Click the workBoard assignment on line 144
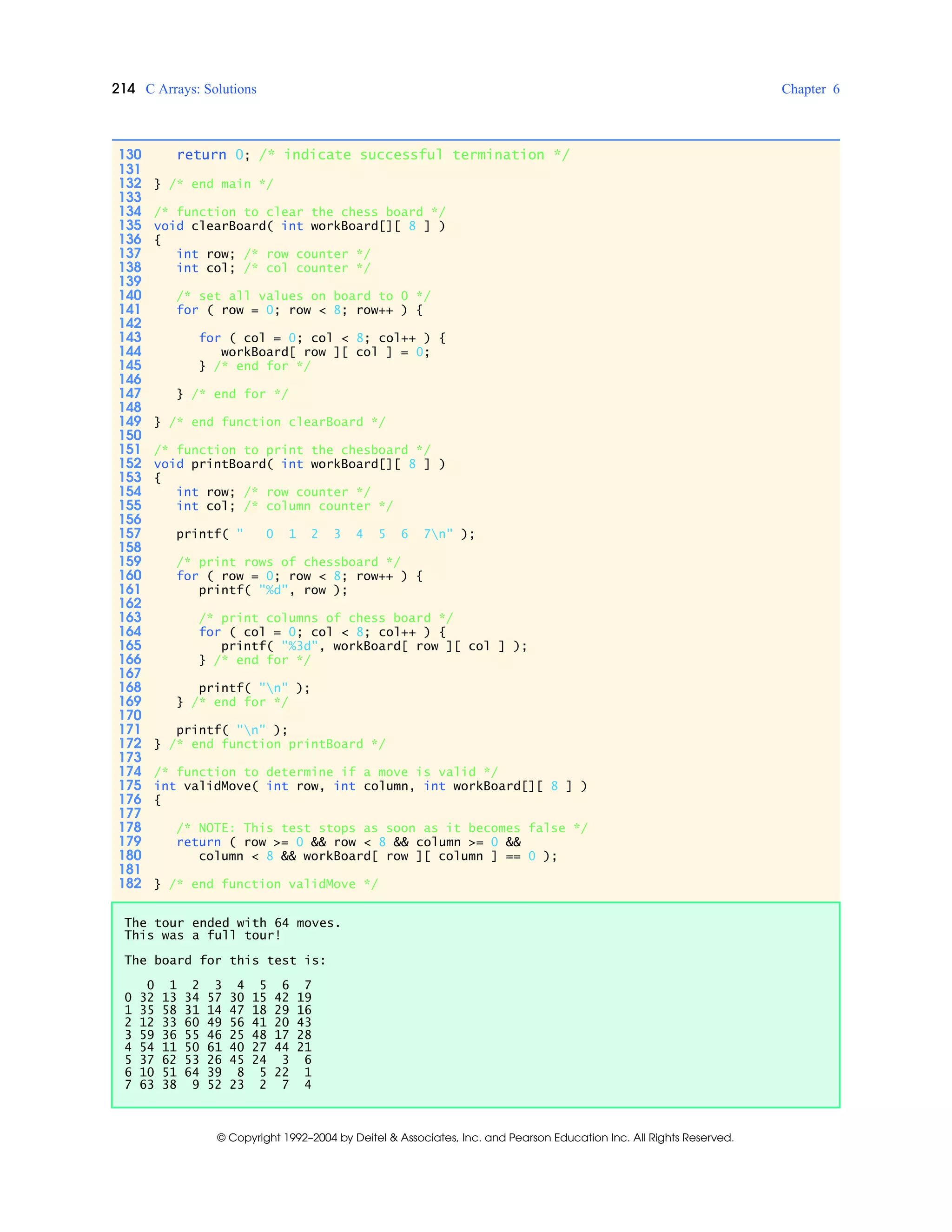This screenshot has height=1232, width=952. coord(325,352)
